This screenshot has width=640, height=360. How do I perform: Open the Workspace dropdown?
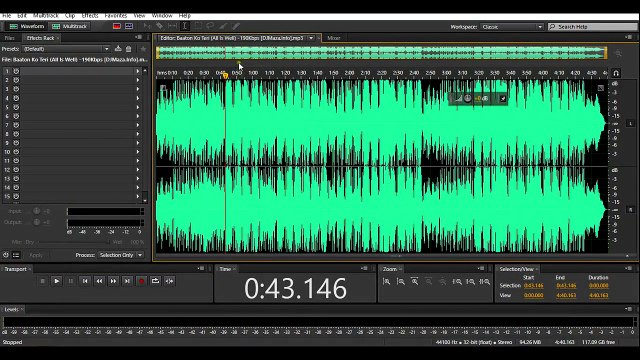(512, 27)
